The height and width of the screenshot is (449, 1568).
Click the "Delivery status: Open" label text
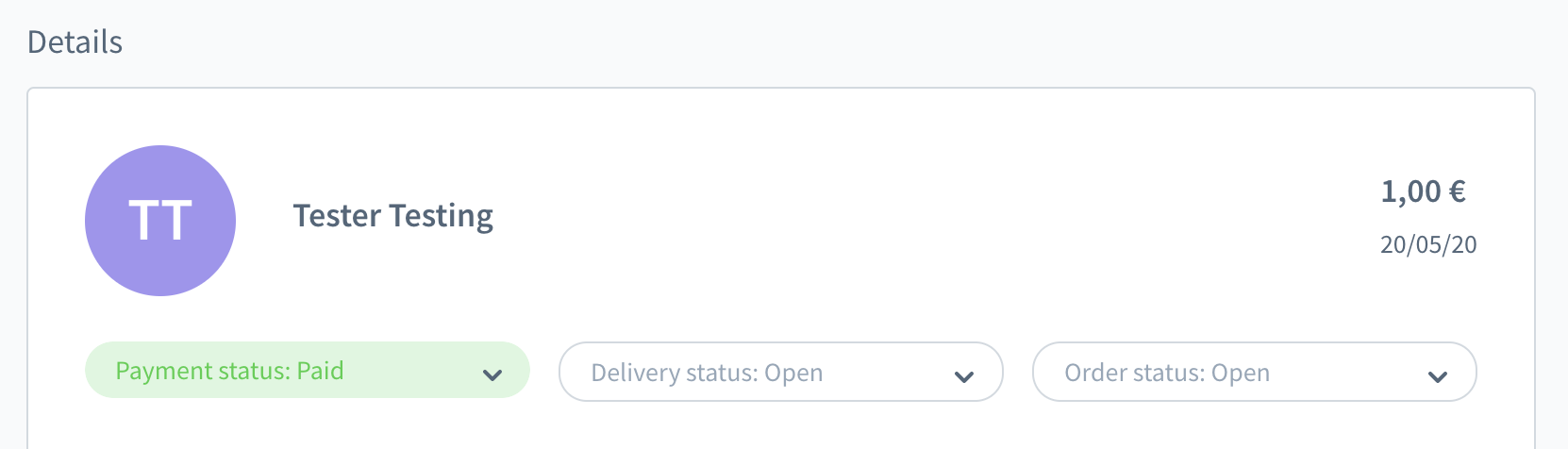(x=707, y=373)
